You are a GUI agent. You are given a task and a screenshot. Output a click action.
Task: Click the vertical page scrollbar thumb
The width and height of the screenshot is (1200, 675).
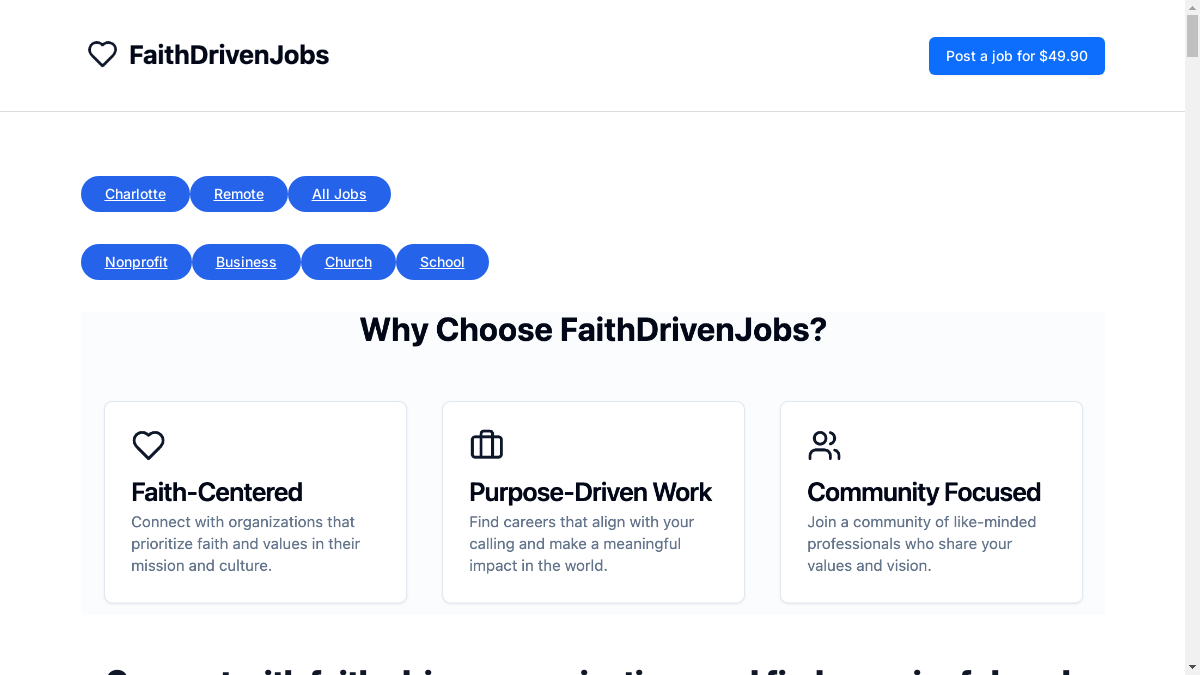point(1192,30)
